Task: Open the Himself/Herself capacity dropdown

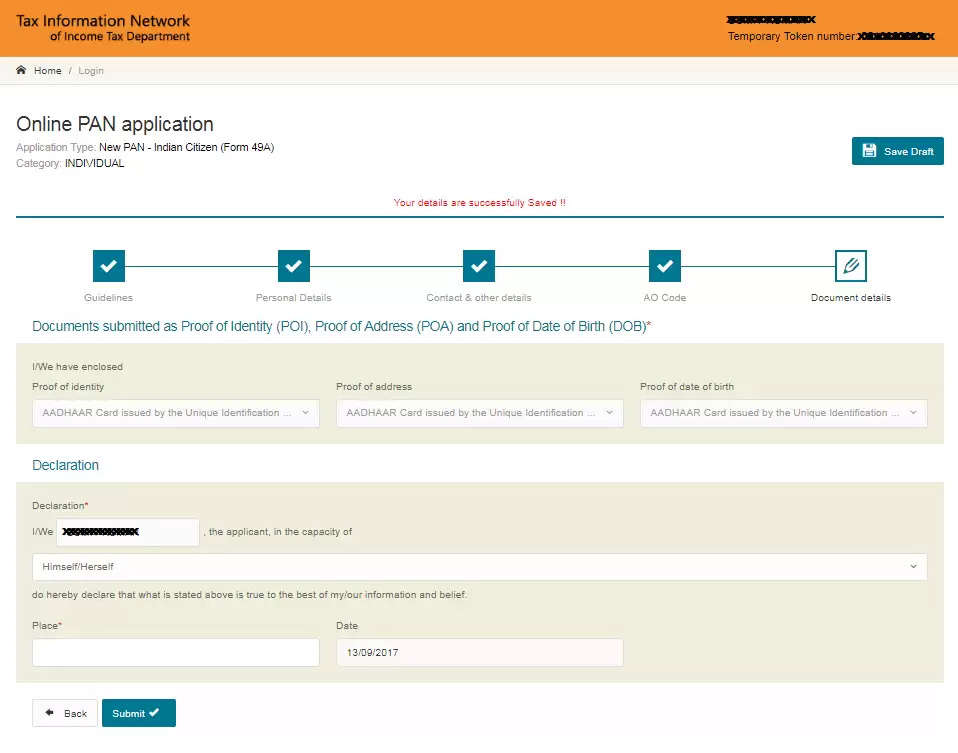Action: pyautogui.click(x=479, y=566)
